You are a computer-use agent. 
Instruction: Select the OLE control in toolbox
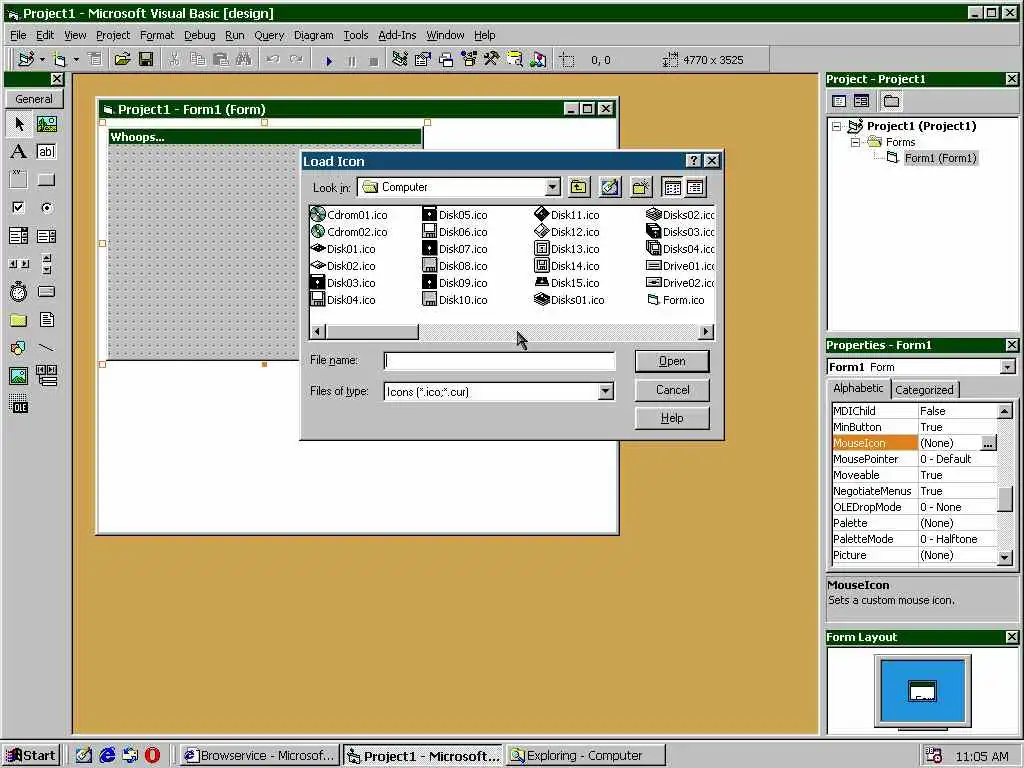tap(19, 404)
